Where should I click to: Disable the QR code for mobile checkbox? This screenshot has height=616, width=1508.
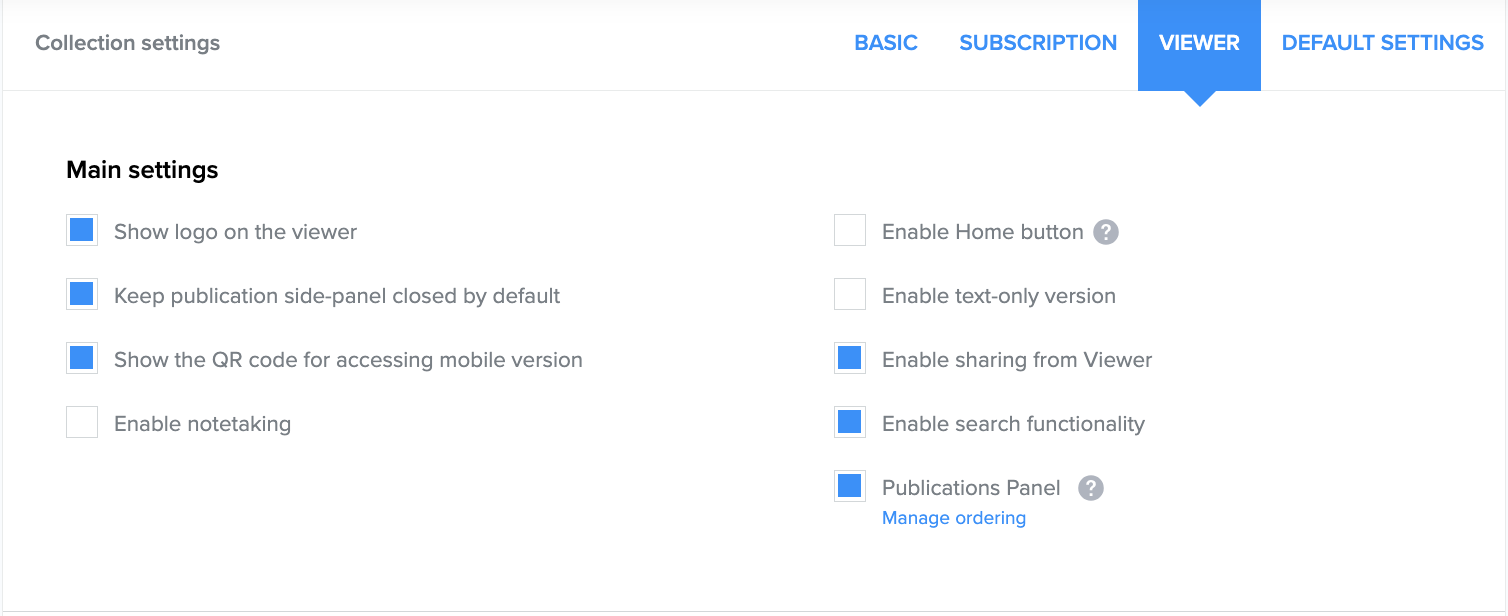point(82,359)
